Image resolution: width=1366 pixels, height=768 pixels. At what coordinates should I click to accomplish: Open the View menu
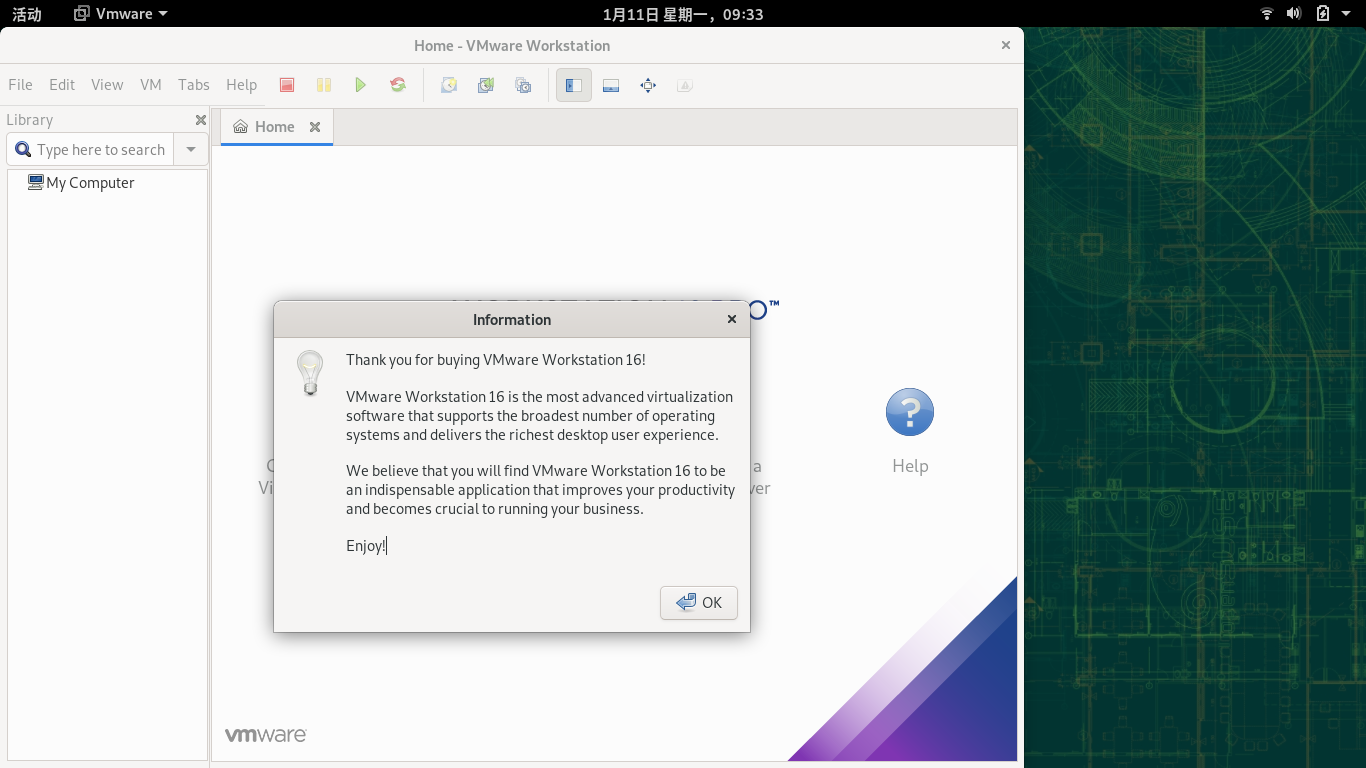107,85
